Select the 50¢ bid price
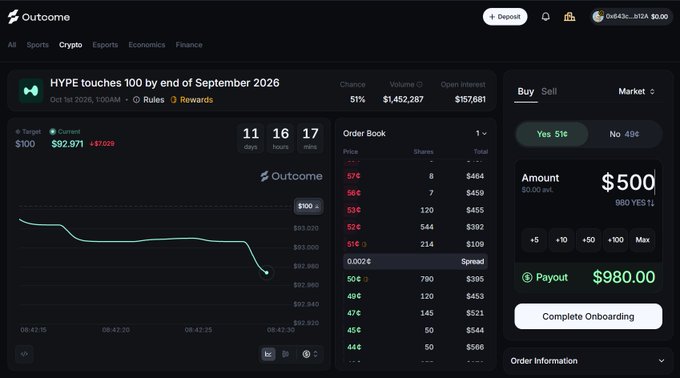The width and height of the screenshot is (680, 378). [354, 279]
